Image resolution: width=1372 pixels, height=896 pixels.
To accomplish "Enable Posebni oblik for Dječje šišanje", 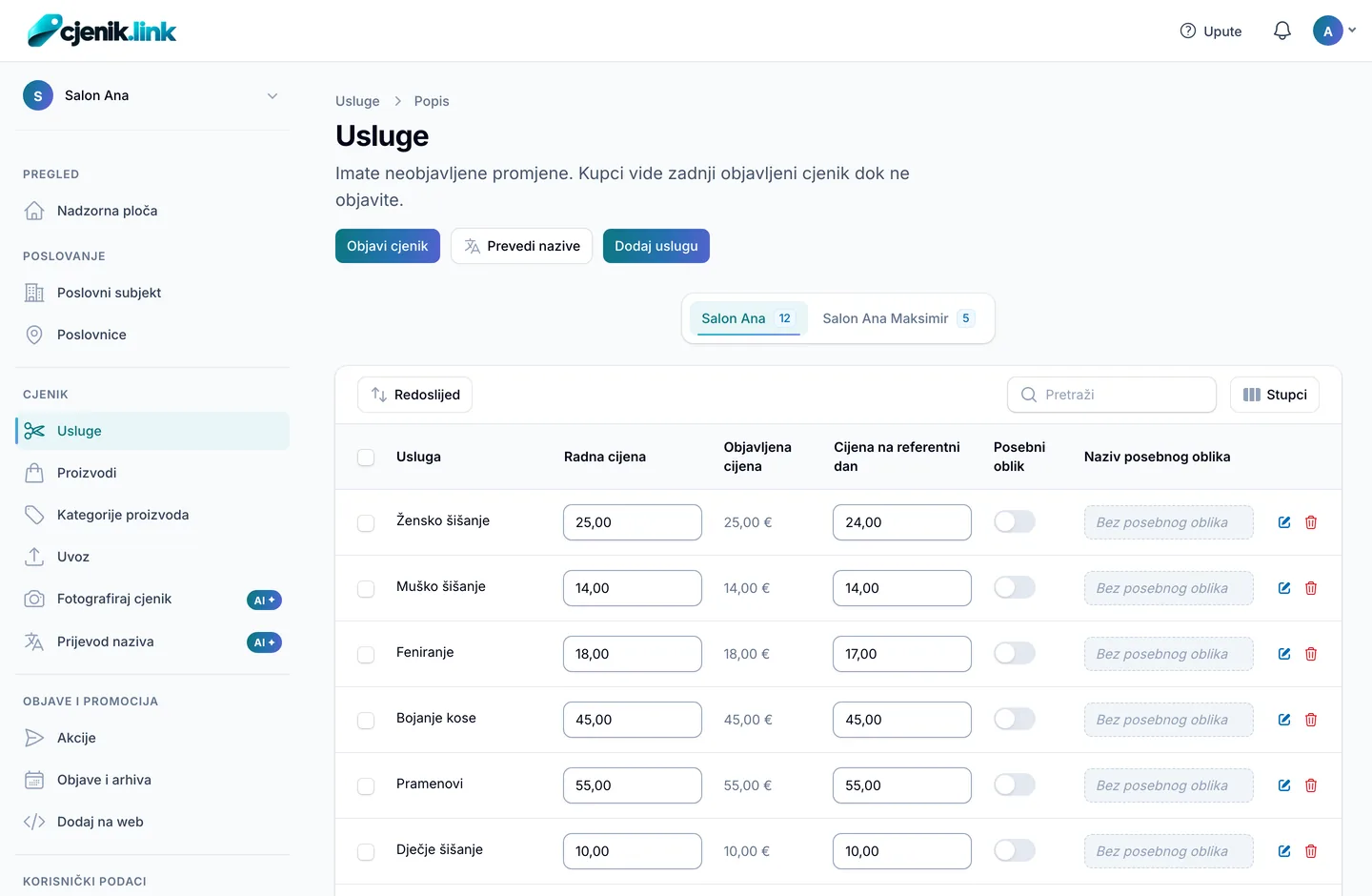I will click(1015, 850).
